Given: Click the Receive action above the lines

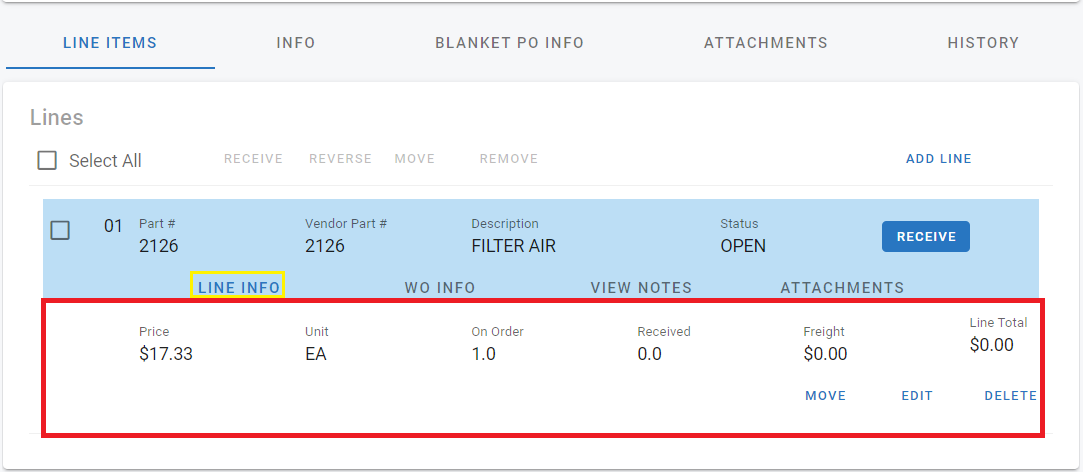Looking at the screenshot, I should click(253, 159).
